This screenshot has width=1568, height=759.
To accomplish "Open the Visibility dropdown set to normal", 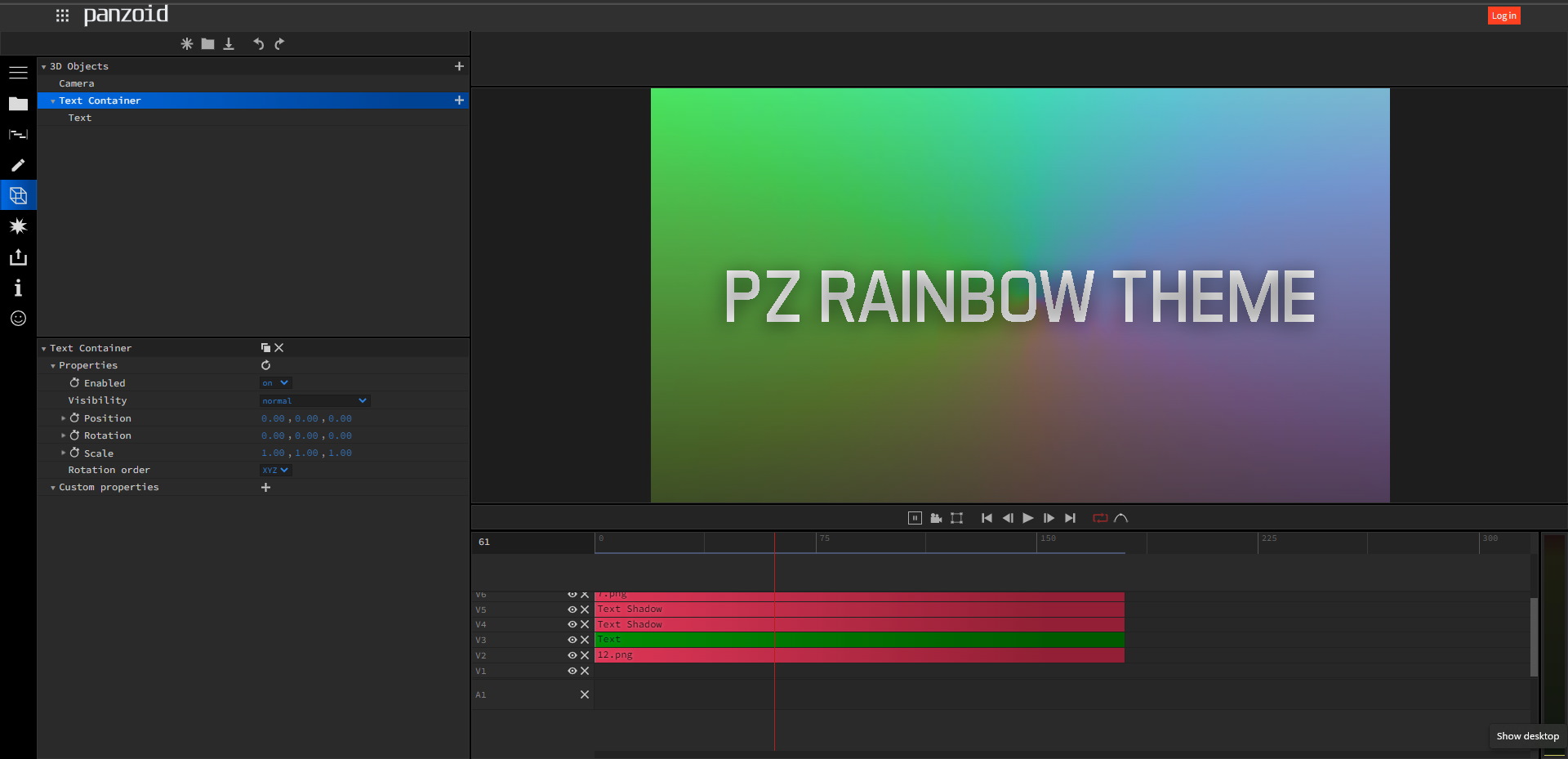I will (314, 400).
